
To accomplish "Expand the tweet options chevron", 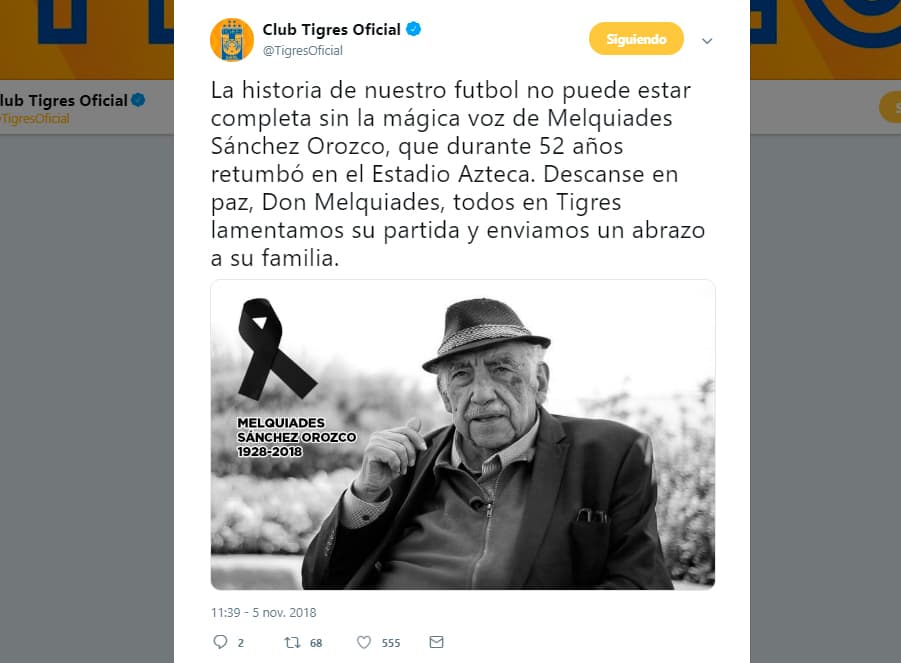I will (x=707, y=41).
